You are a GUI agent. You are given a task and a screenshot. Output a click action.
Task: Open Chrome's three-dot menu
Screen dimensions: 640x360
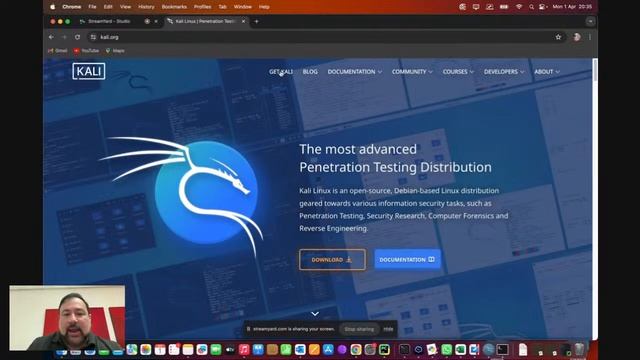pos(590,37)
